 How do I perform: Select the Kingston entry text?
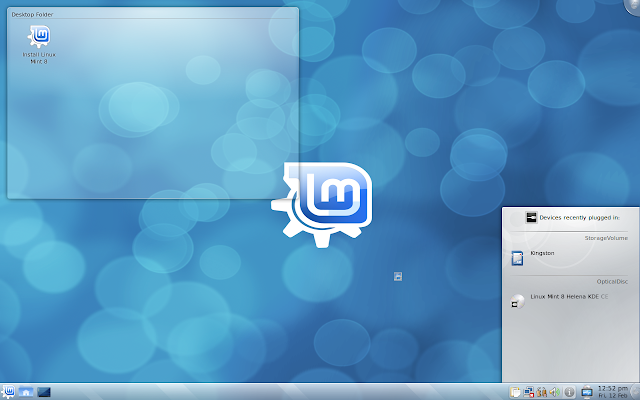(x=542, y=253)
